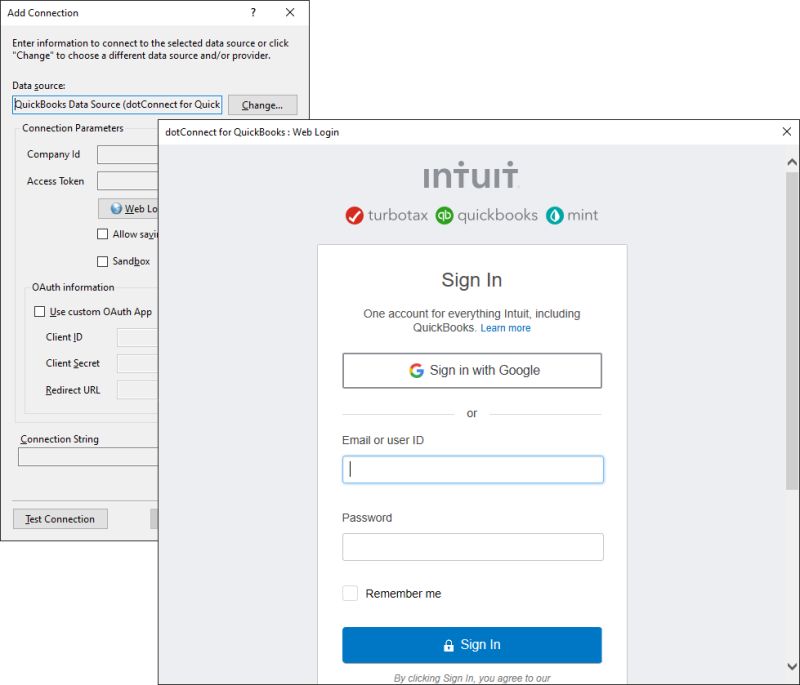Toggle the Allow saving checkbox

pyautogui.click(x=102, y=234)
